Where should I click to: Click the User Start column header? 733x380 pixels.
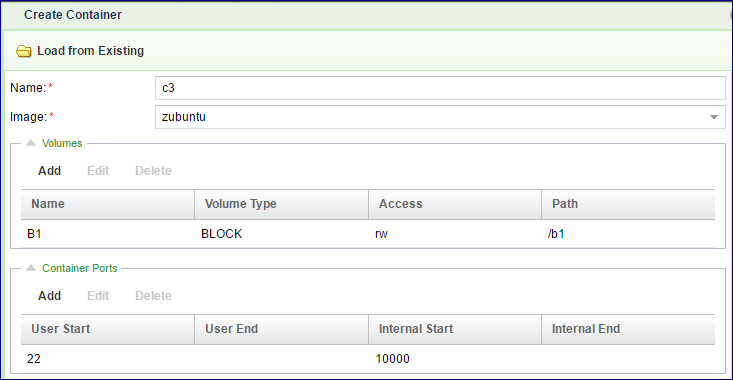[x=108, y=329]
